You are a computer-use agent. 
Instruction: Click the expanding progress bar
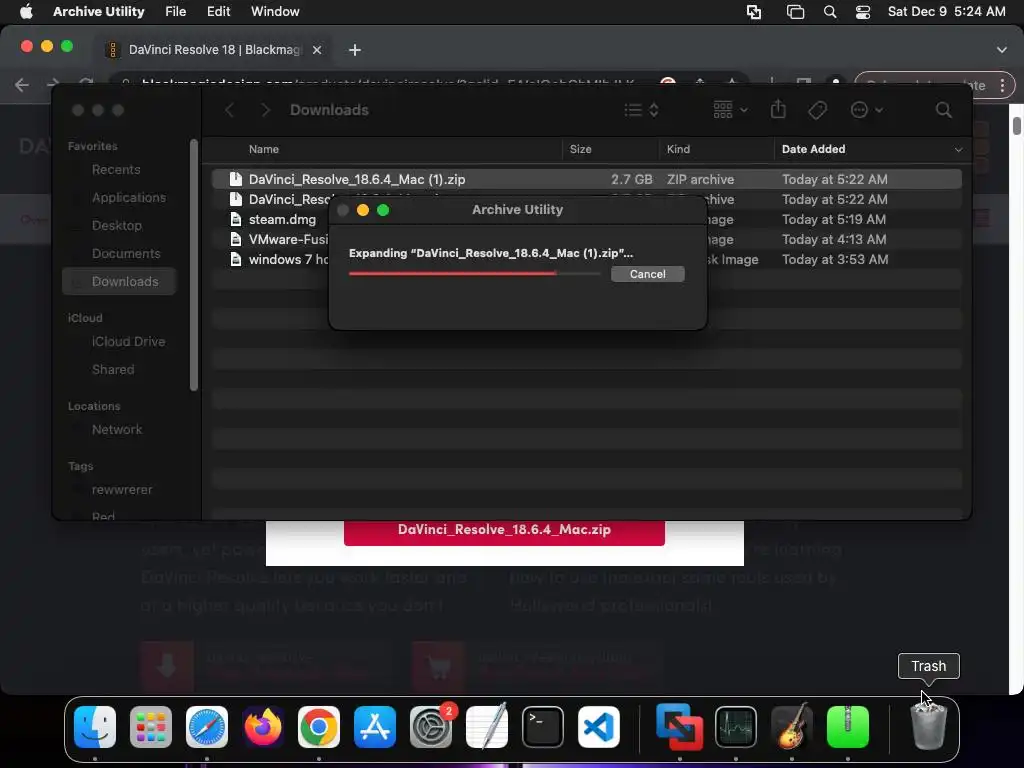(474, 274)
